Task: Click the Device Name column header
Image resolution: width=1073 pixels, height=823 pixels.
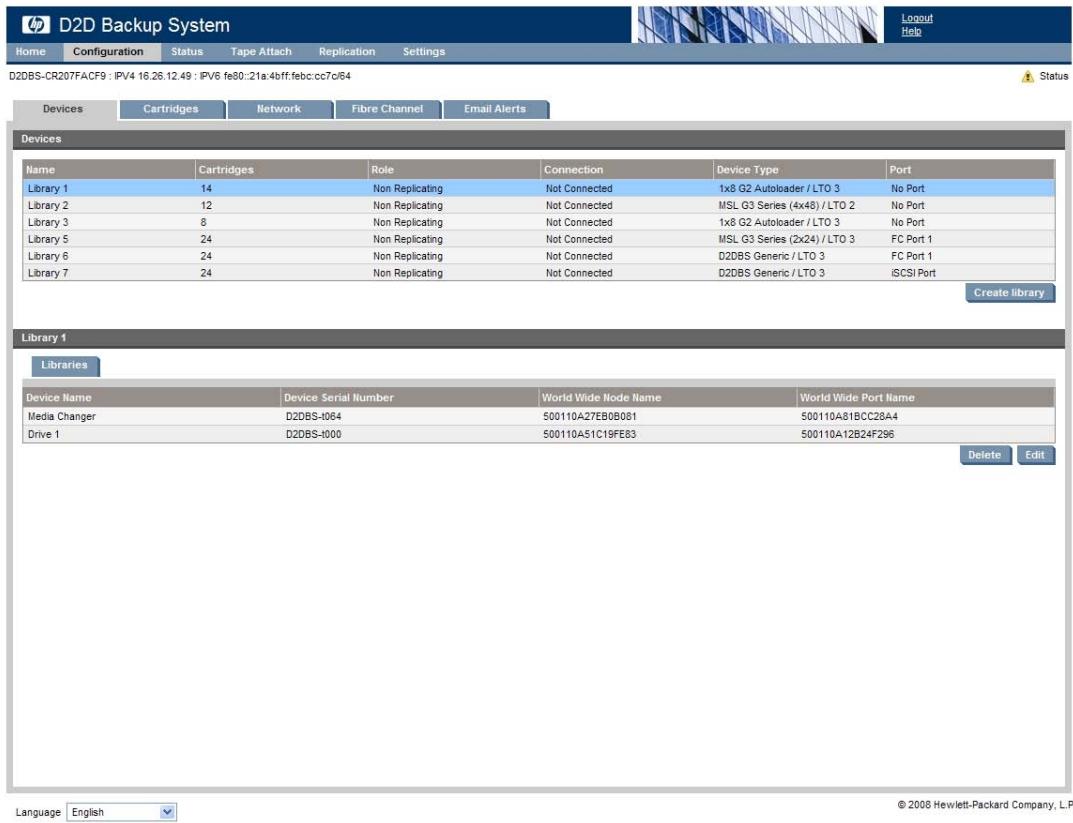Action: coord(152,397)
